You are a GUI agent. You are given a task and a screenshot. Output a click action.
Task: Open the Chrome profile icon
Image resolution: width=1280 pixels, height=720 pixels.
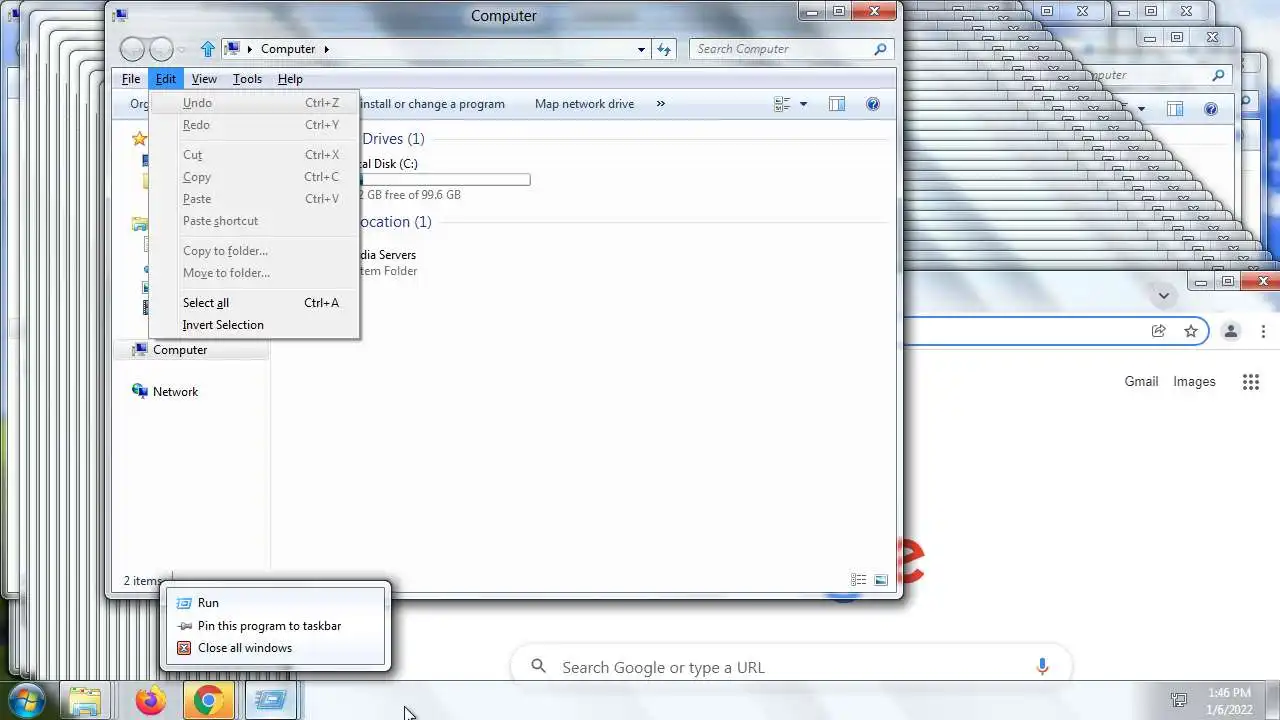pyautogui.click(x=1231, y=331)
